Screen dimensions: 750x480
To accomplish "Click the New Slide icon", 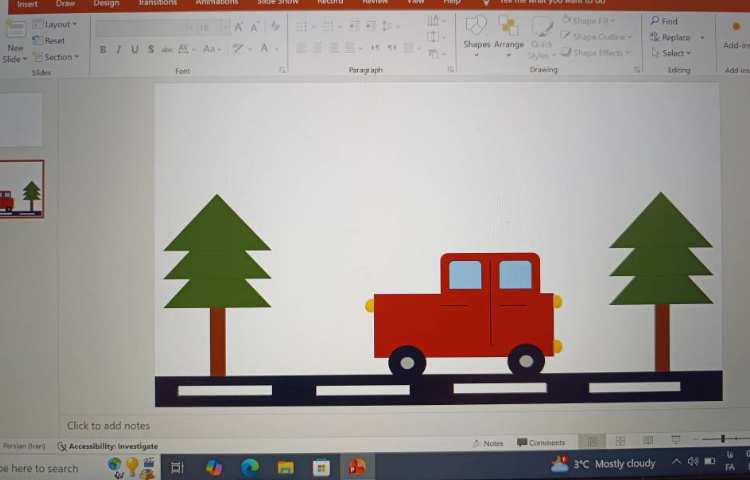I will [15, 40].
